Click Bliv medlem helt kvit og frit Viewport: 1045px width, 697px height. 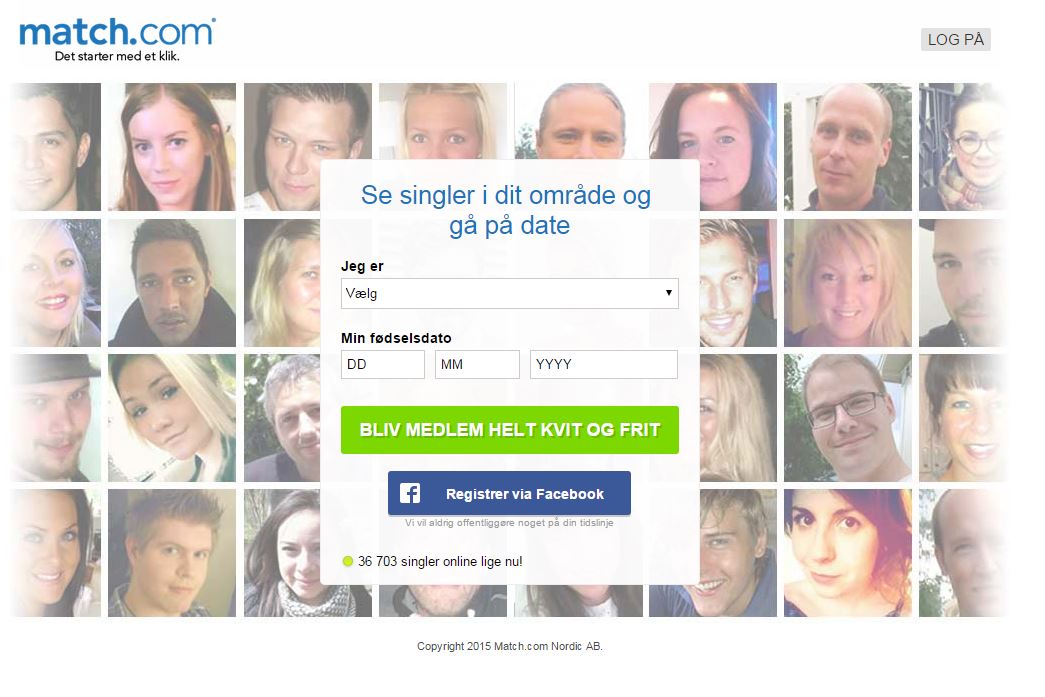[509, 430]
